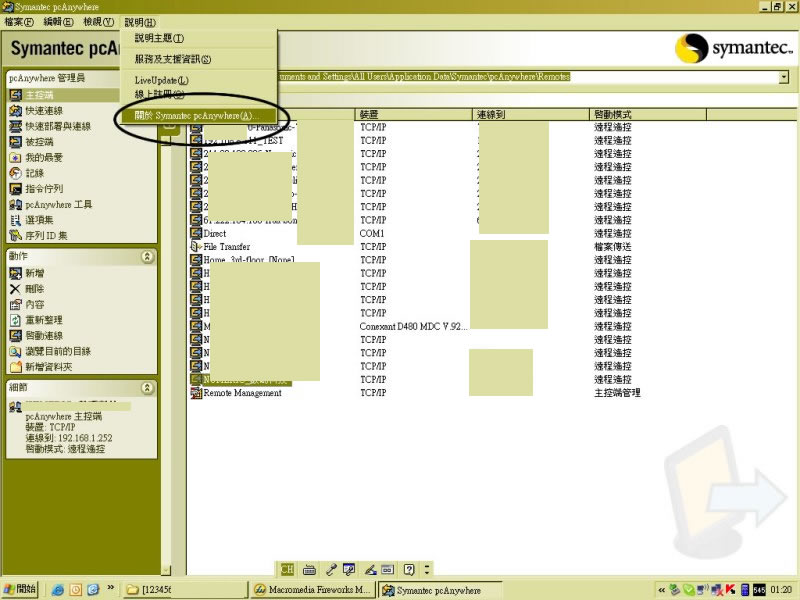The height and width of the screenshot is (600, 800).
Task: Open the remotes path dropdown arrow
Action: (x=784, y=77)
